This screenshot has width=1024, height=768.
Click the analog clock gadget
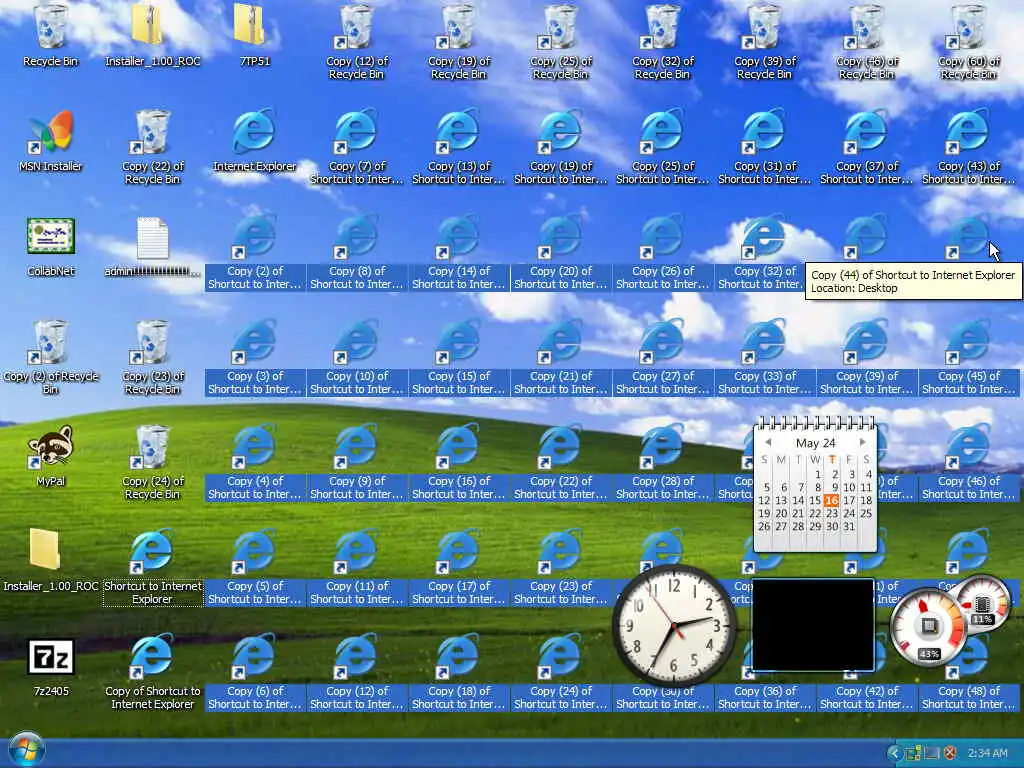pos(674,625)
